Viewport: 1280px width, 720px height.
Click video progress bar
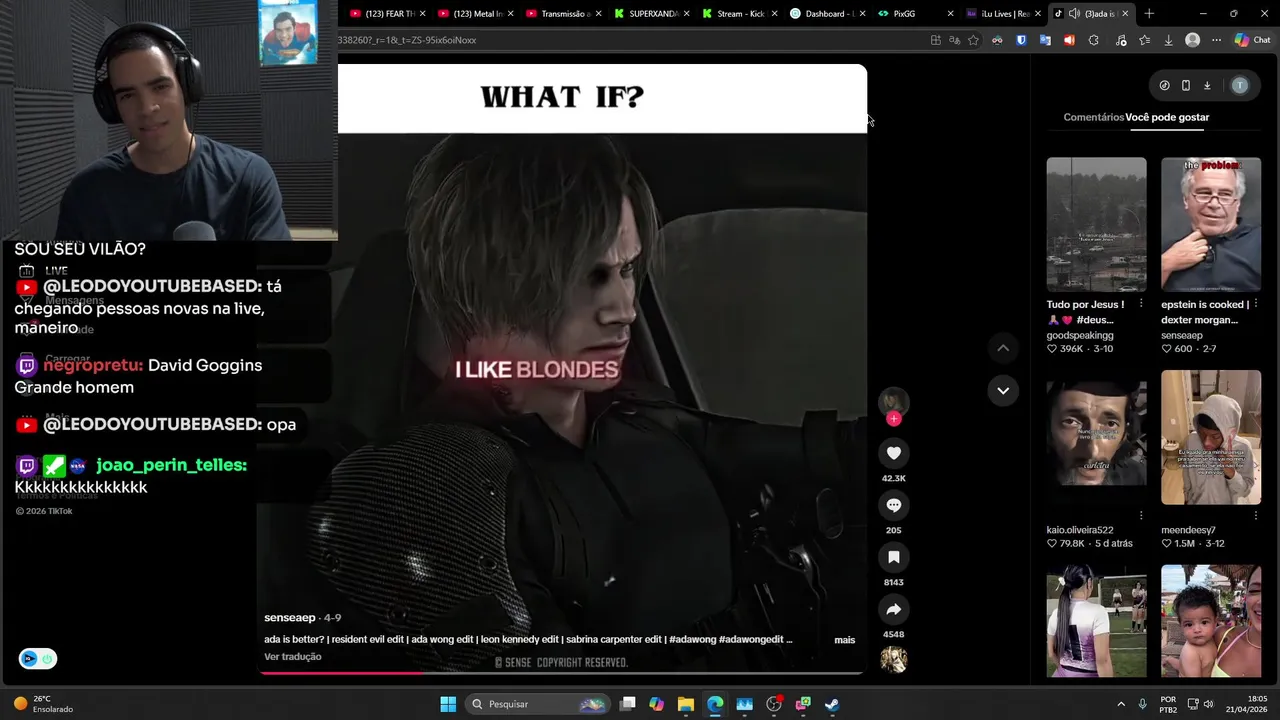tap(562, 673)
